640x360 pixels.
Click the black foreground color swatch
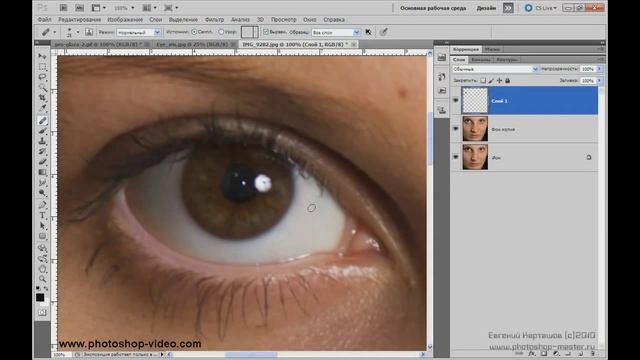[x=40, y=297]
